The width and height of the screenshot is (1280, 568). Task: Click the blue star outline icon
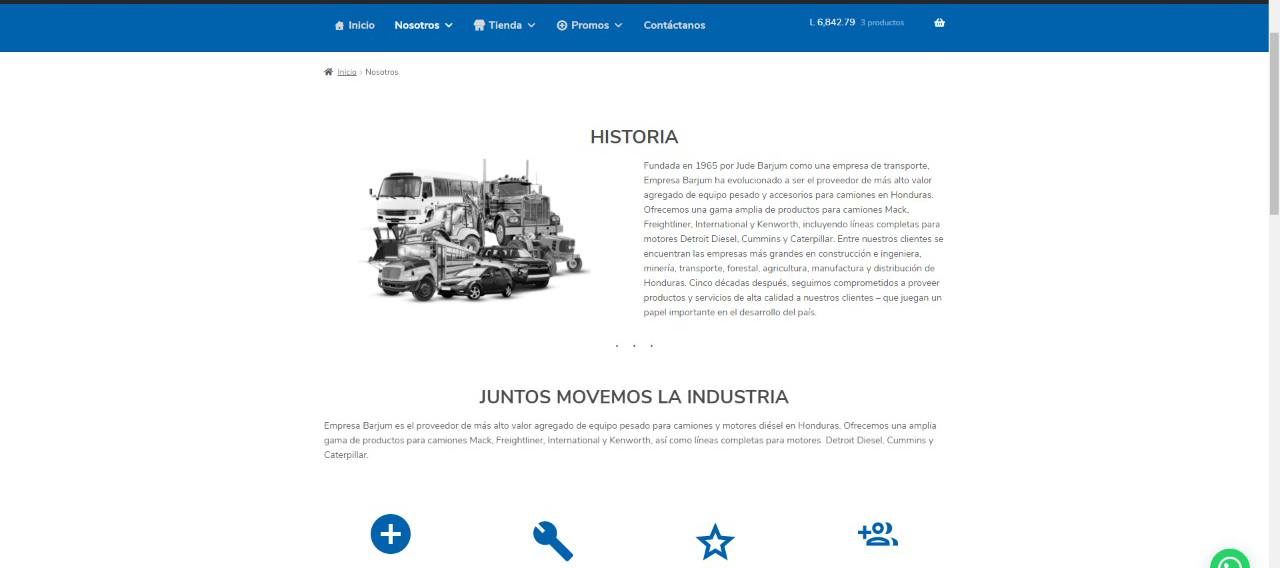(x=715, y=541)
